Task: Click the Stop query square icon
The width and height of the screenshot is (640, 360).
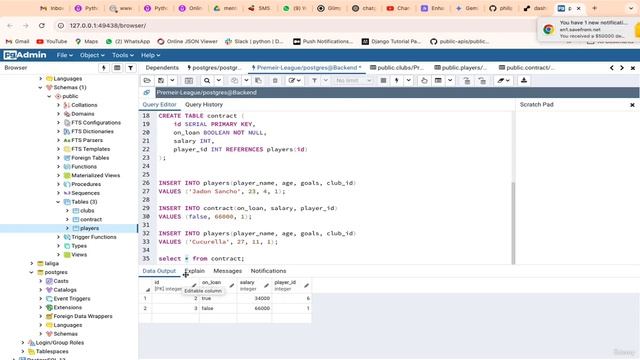Action: (383, 80)
